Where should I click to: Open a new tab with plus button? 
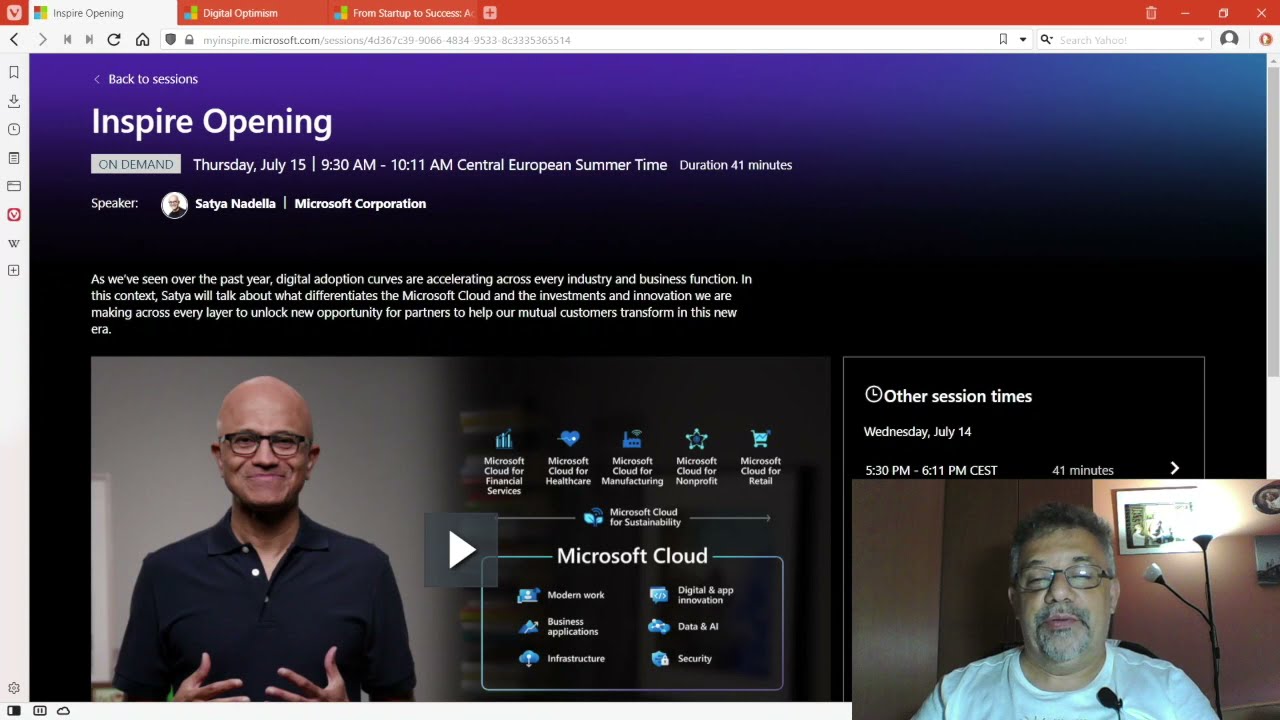[x=490, y=13]
